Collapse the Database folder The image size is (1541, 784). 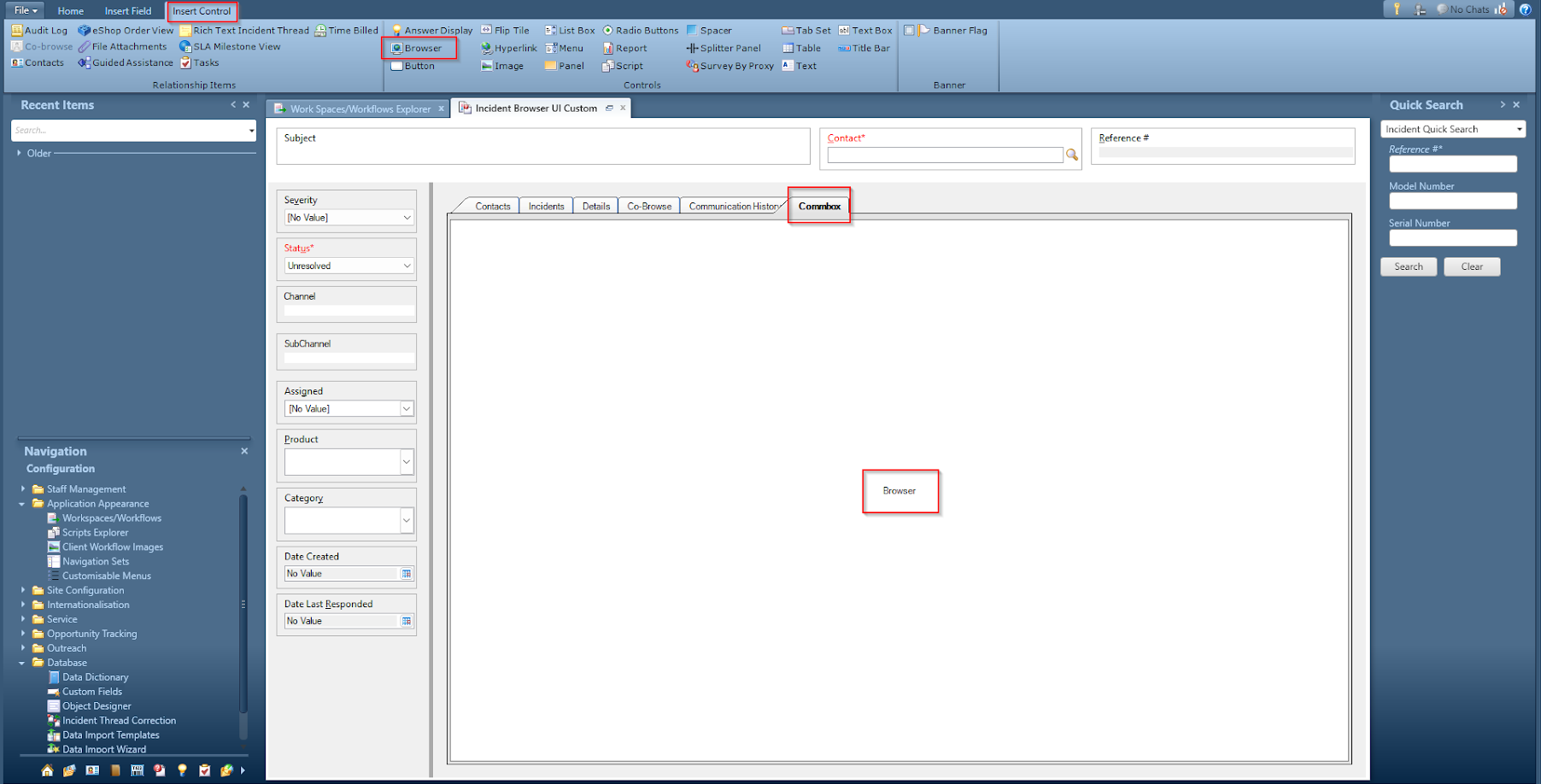click(22, 663)
